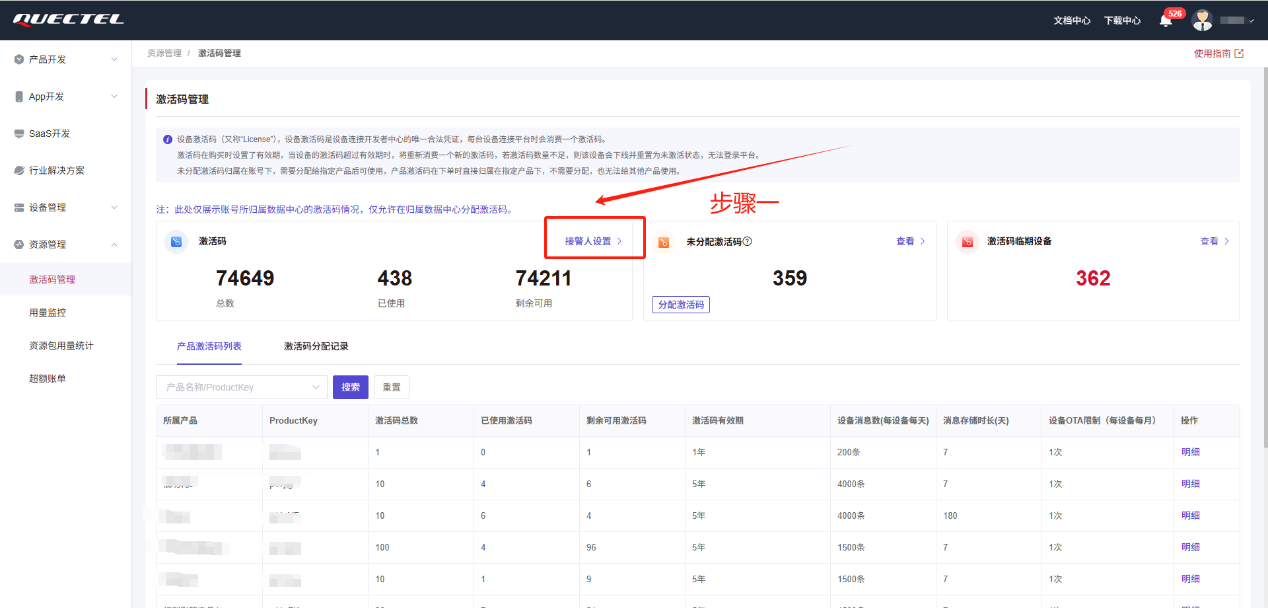The height and width of the screenshot is (608, 1268).
Task: Click the 使用指南 external link icon
Action: [1239, 54]
